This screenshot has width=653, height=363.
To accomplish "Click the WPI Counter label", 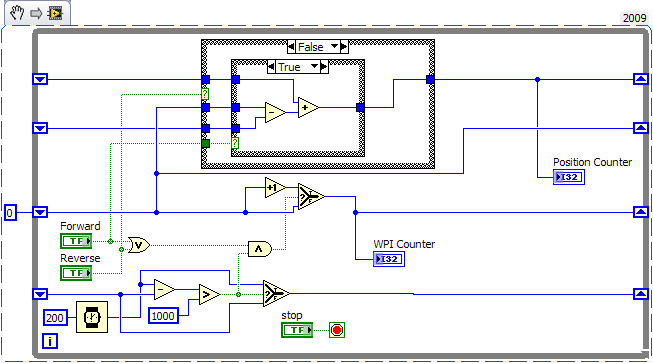I will coord(404,244).
